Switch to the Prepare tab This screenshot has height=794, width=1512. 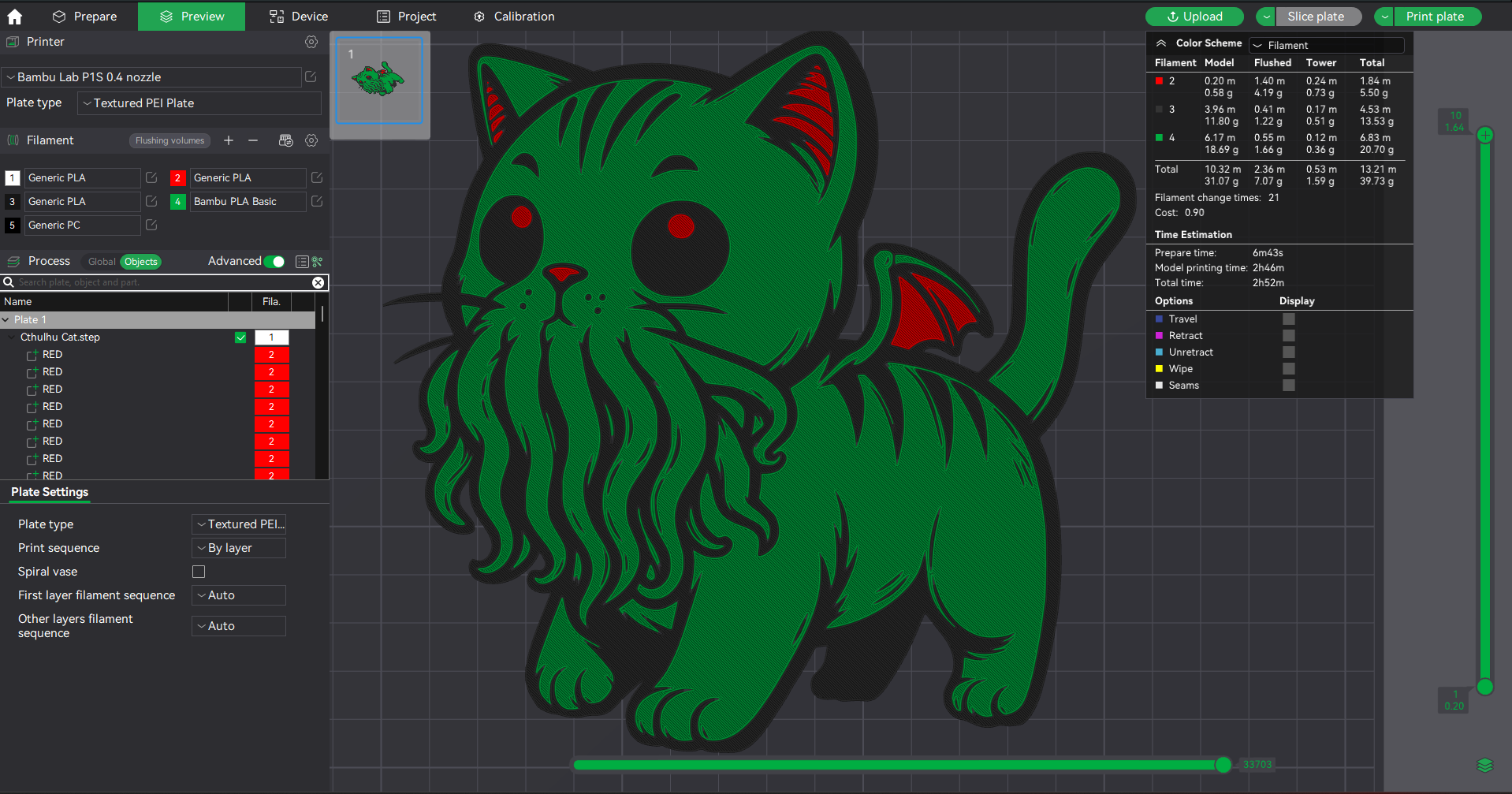(x=84, y=17)
